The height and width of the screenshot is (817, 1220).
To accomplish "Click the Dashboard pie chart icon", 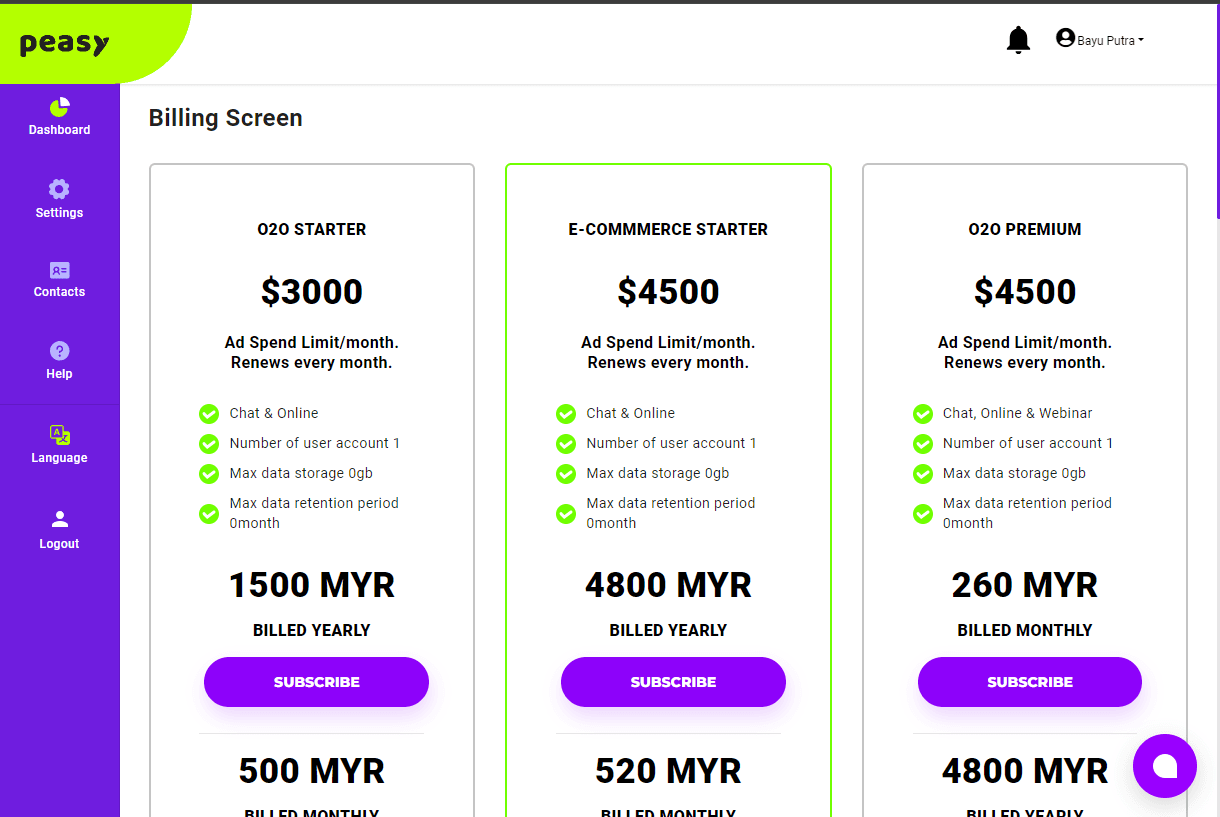I will pyautogui.click(x=60, y=107).
